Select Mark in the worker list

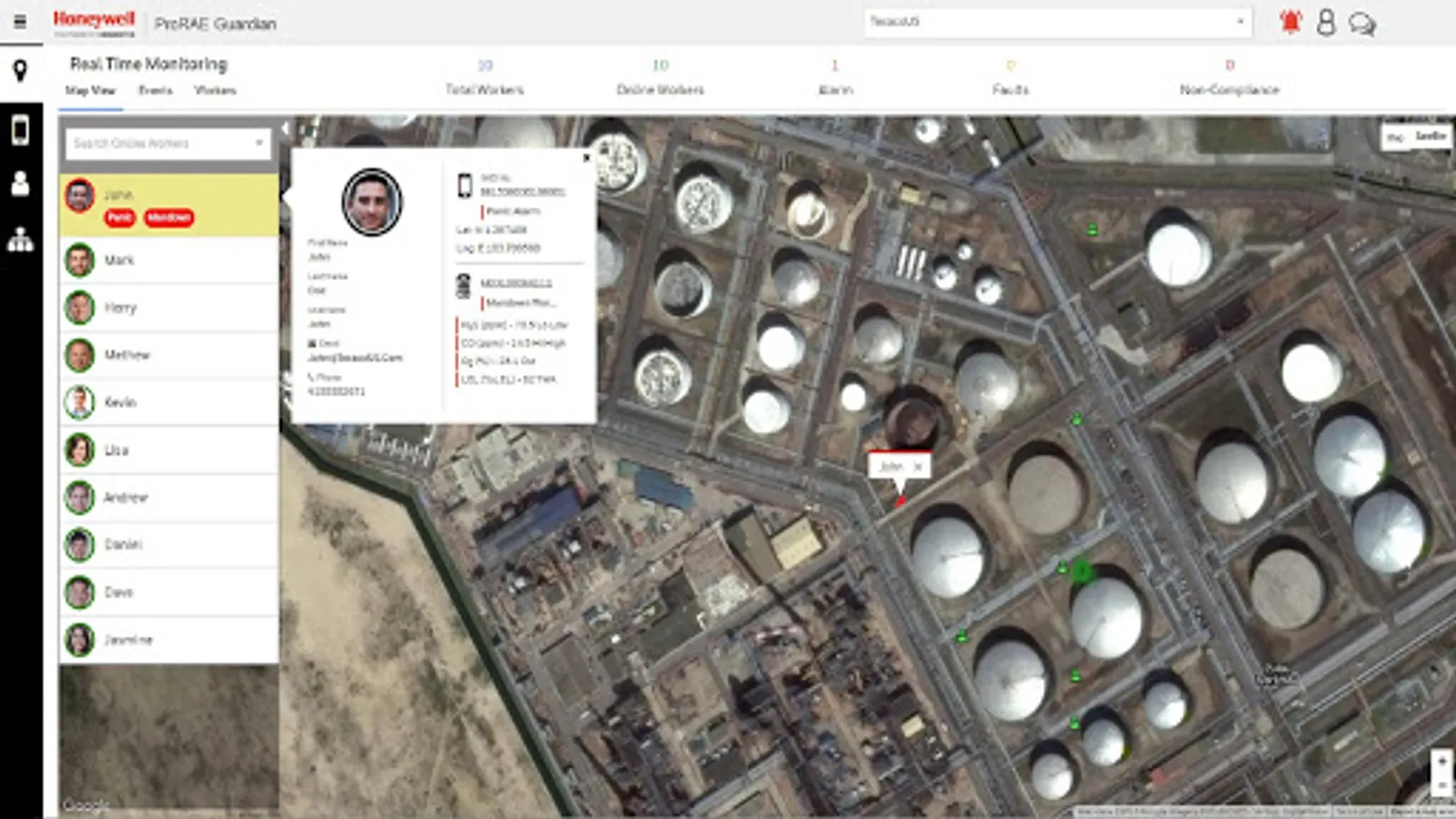pos(169,260)
